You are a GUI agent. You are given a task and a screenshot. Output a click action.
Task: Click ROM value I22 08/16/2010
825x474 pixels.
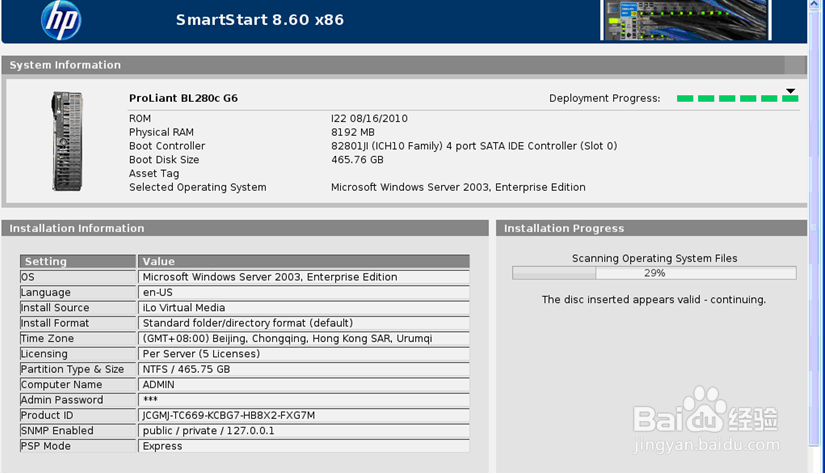click(369, 118)
